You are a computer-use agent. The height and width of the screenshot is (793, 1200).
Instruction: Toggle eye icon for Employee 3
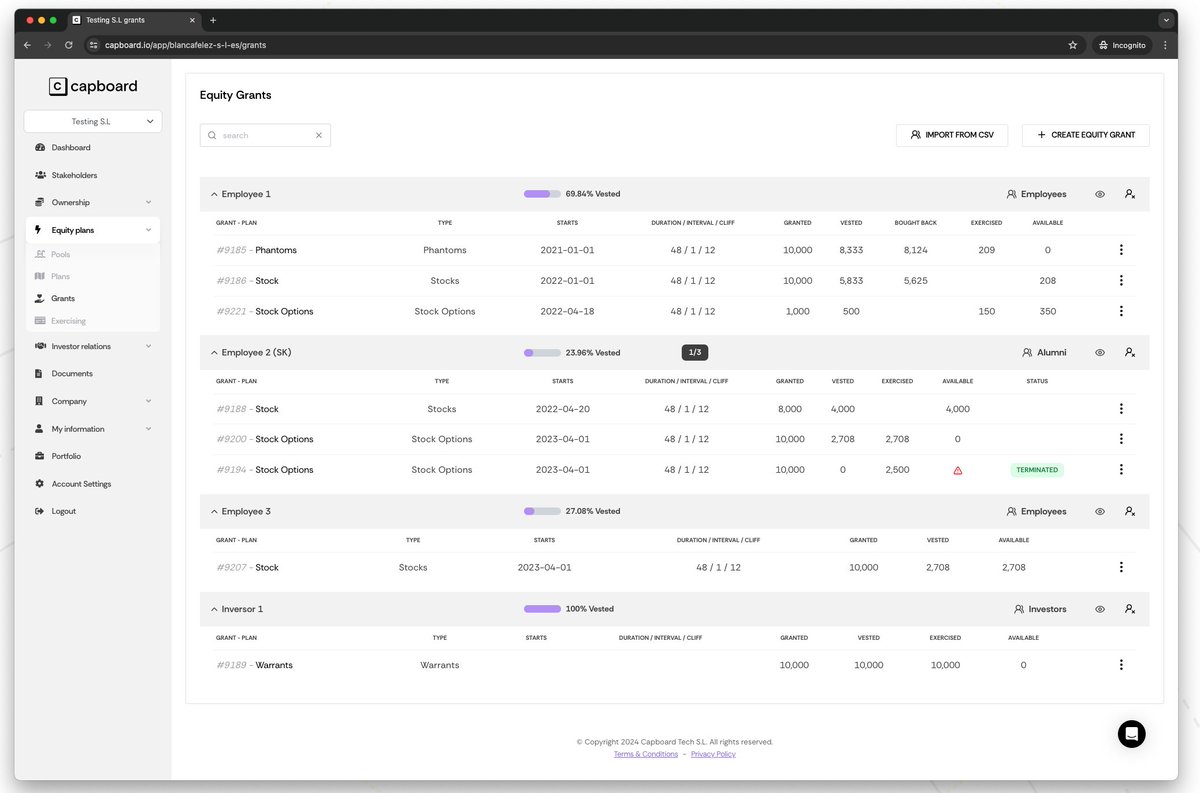tap(1100, 511)
